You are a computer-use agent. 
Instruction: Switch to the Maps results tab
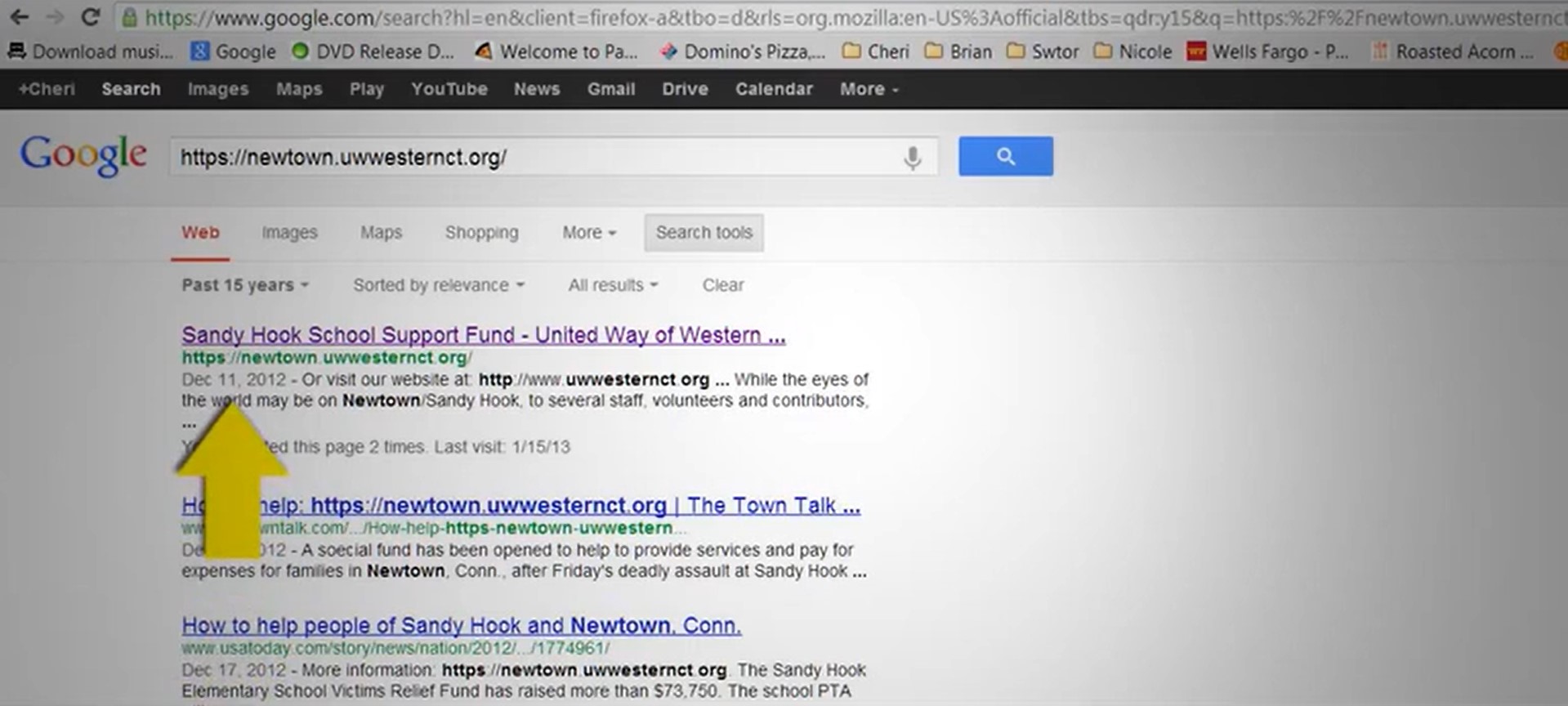click(382, 233)
